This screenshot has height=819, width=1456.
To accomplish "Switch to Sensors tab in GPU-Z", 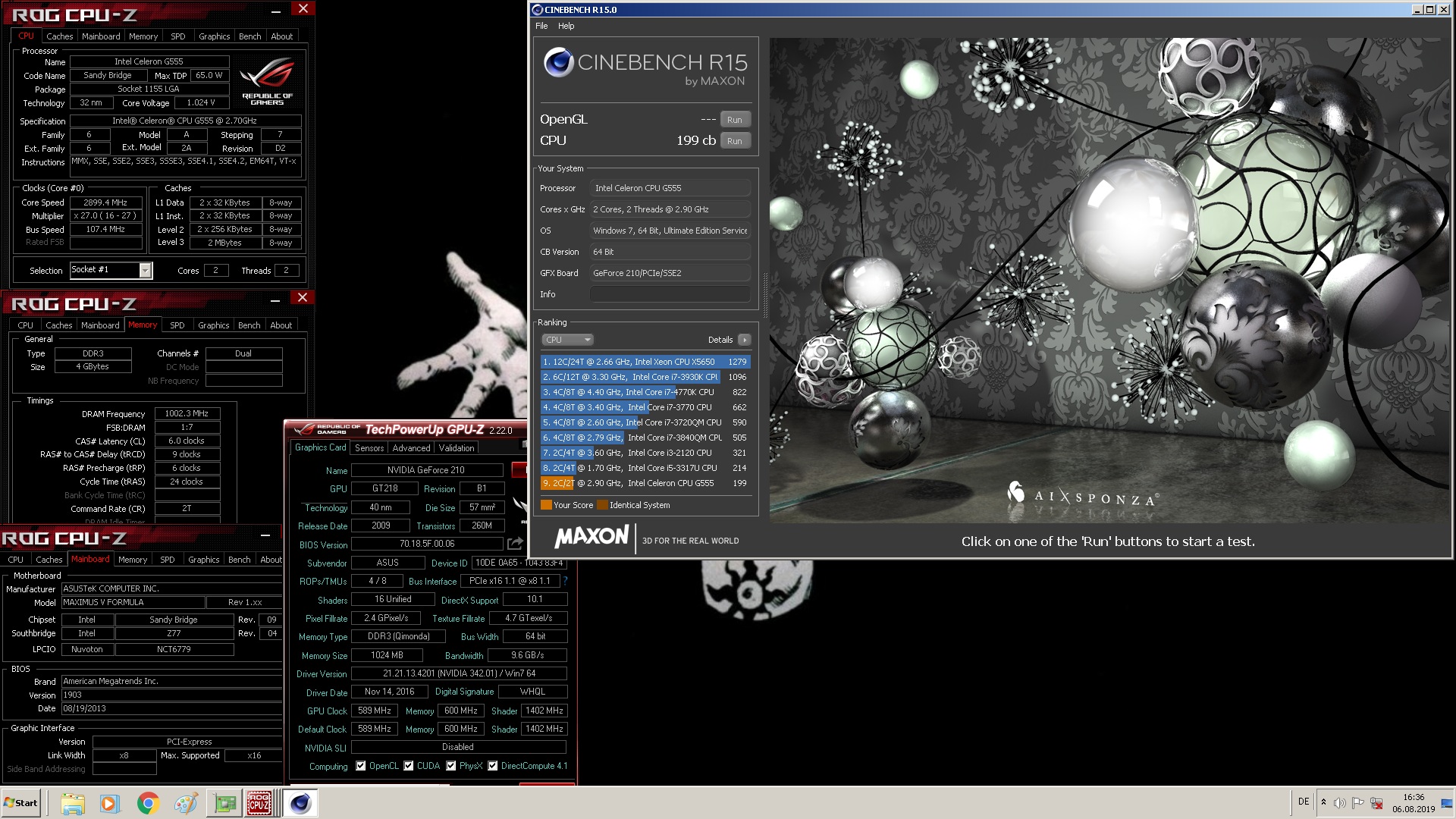I will pyautogui.click(x=369, y=448).
